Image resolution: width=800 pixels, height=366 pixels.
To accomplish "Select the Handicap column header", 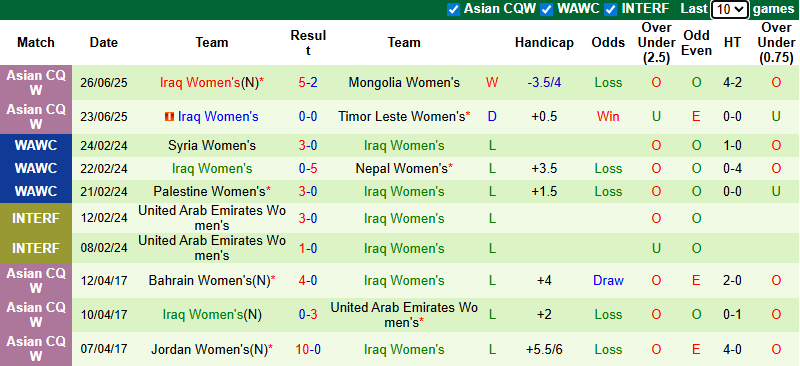I will (x=544, y=43).
